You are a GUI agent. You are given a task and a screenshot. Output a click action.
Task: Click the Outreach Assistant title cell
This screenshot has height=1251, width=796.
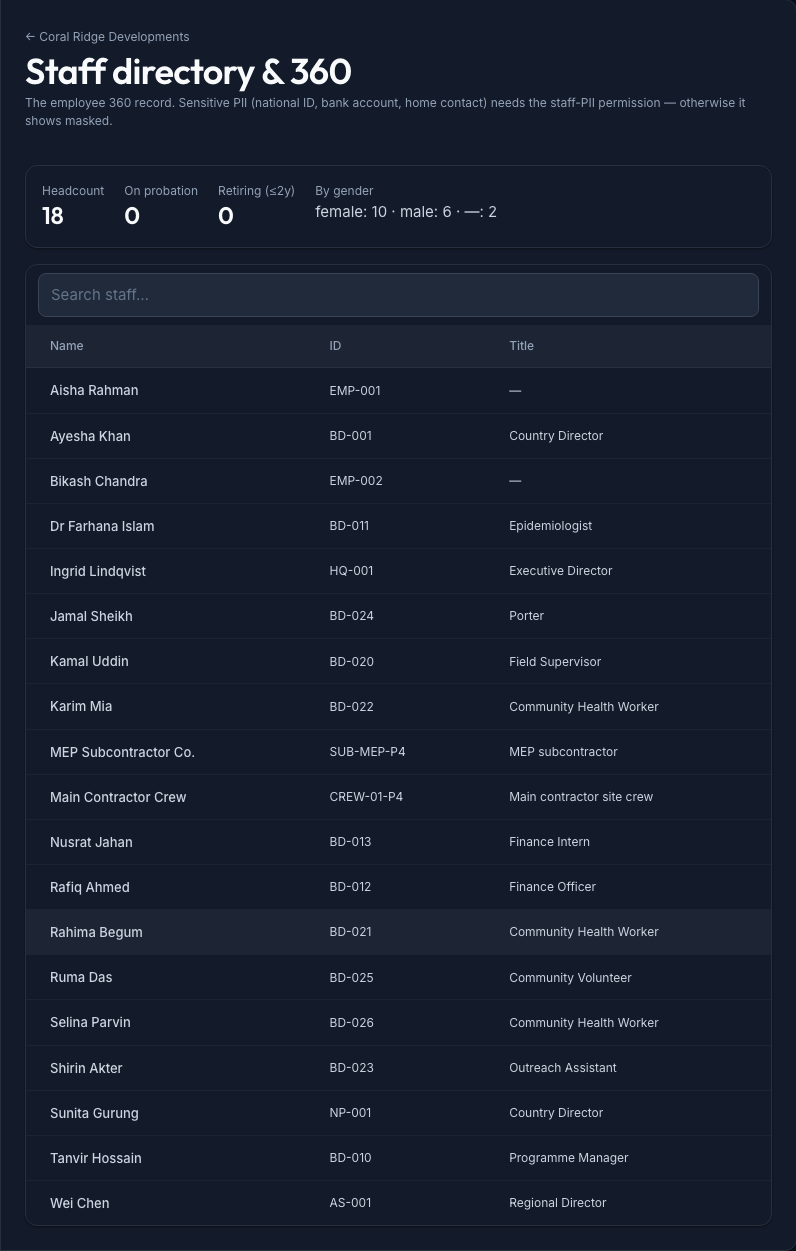[563, 1068]
